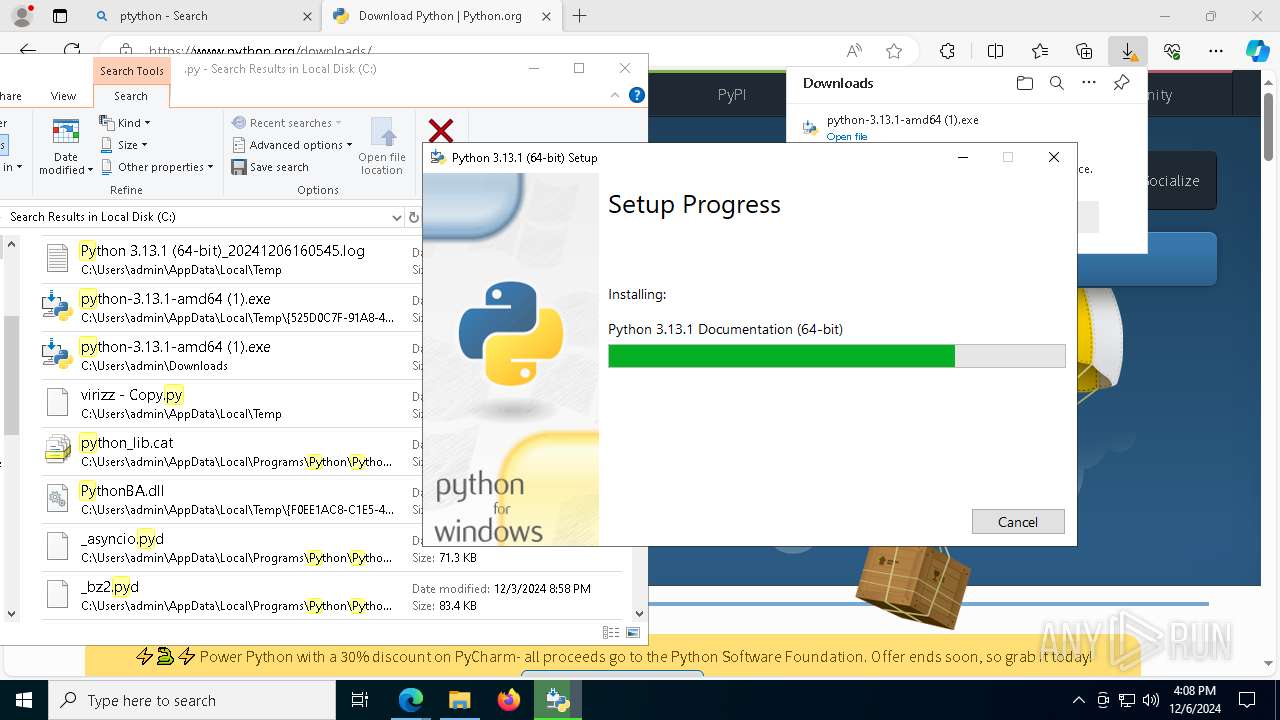Open the Collections icon in Edge
Viewport: 1280px width, 720px height.
click(x=1084, y=51)
